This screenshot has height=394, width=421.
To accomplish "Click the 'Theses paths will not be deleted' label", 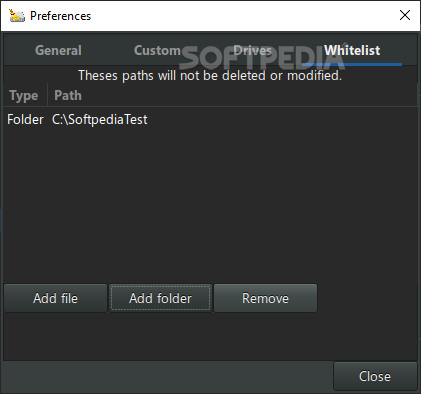I will pyautogui.click(x=210, y=75).
